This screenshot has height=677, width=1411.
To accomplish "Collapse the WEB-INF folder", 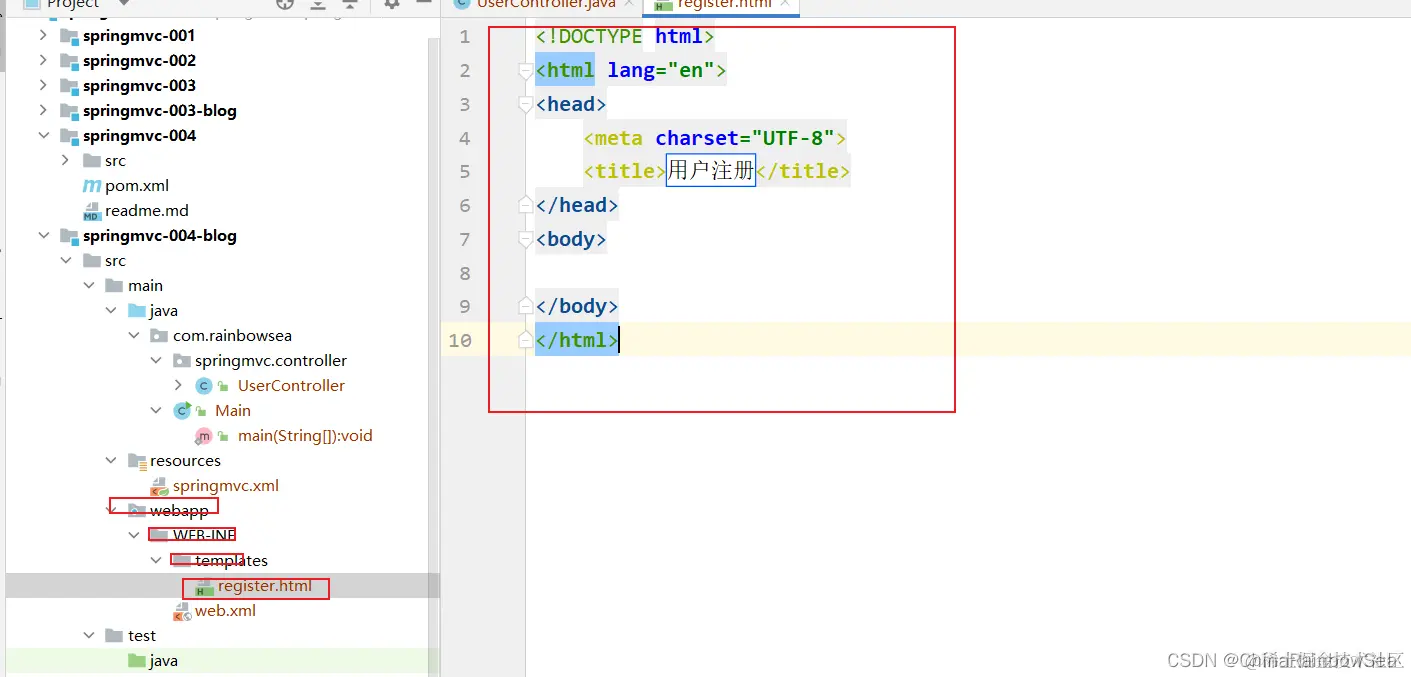I will click(x=133, y=535).
